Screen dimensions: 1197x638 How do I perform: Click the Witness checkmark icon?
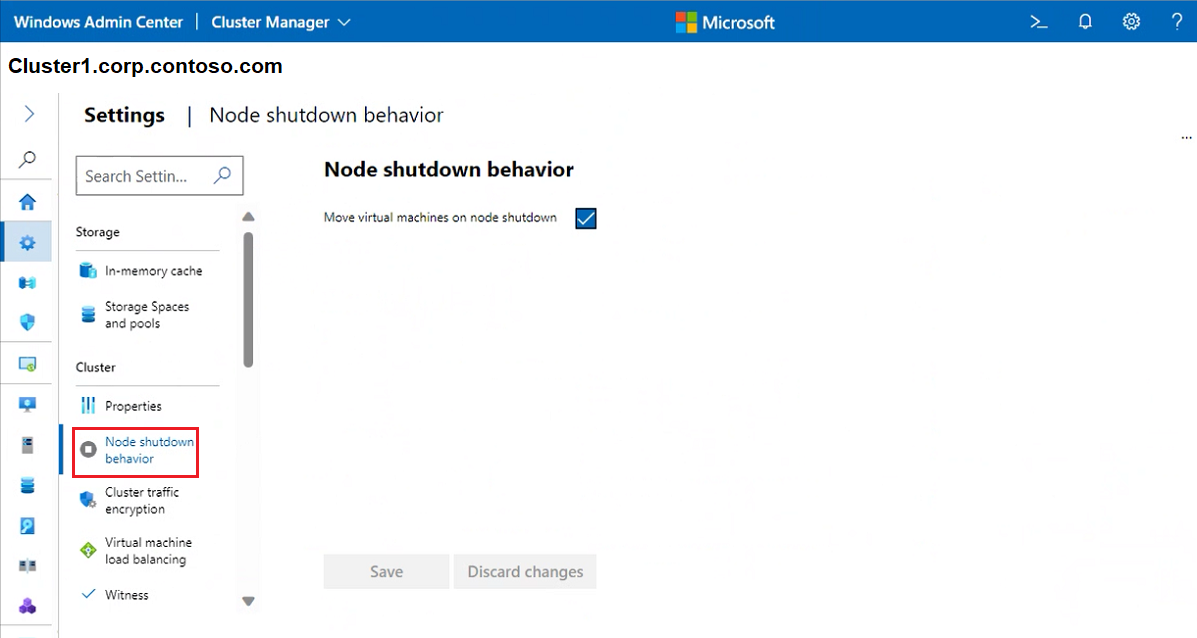click(89, 594)
